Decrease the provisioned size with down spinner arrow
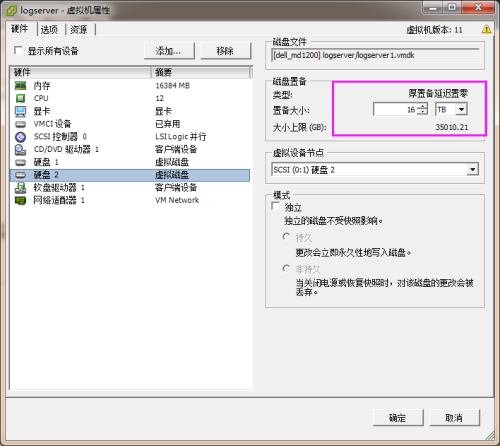This screenshot has width=500, height=446. tap(423, 112)
